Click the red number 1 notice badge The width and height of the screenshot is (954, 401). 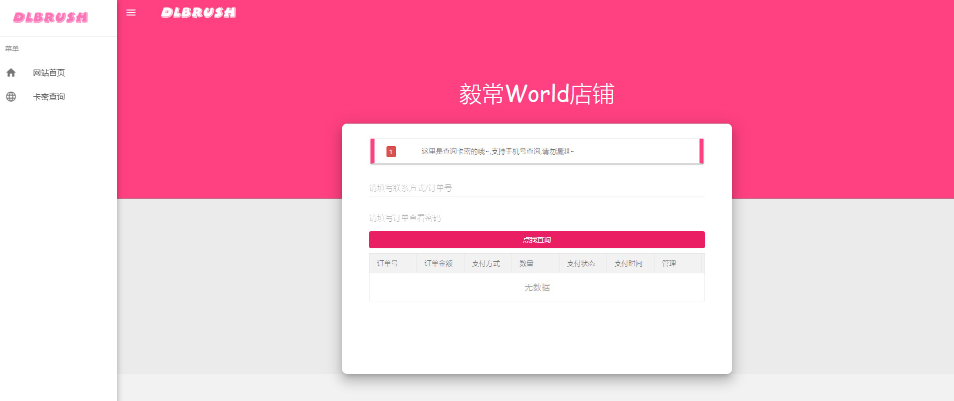coord(391,151)
